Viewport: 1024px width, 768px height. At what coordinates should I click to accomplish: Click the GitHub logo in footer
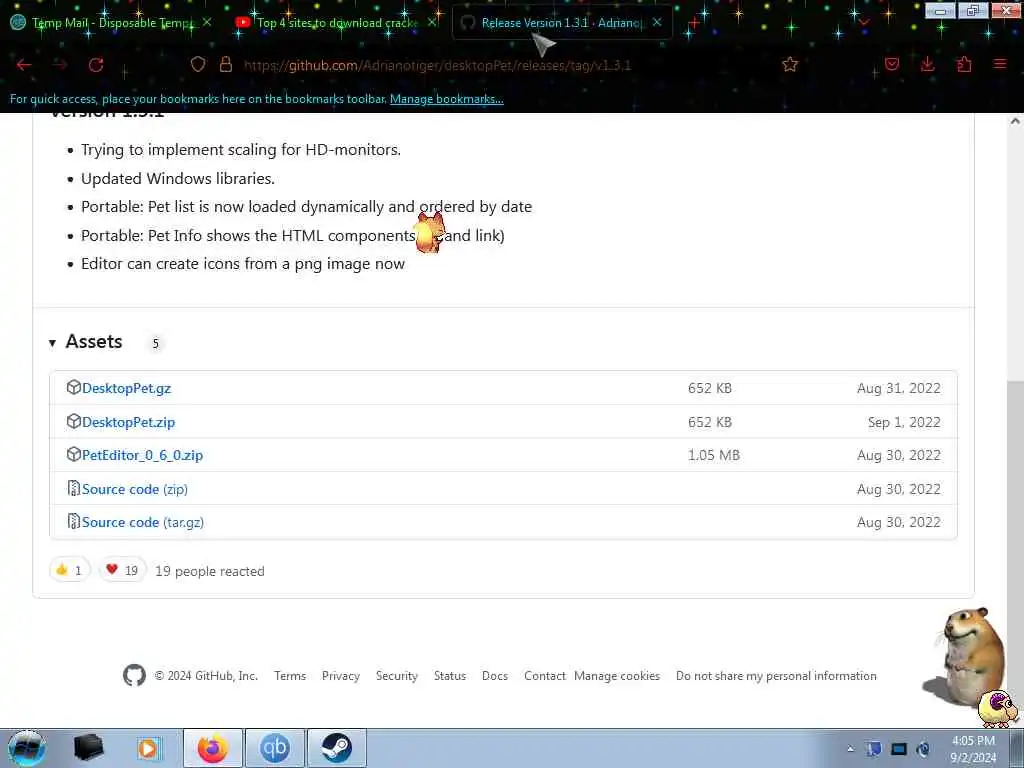pos(135,675)
